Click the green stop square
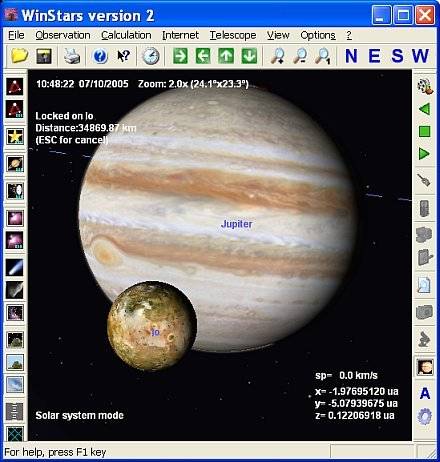Image resolution: width=440 pixels, height=462 pixels. pos(424,131)
